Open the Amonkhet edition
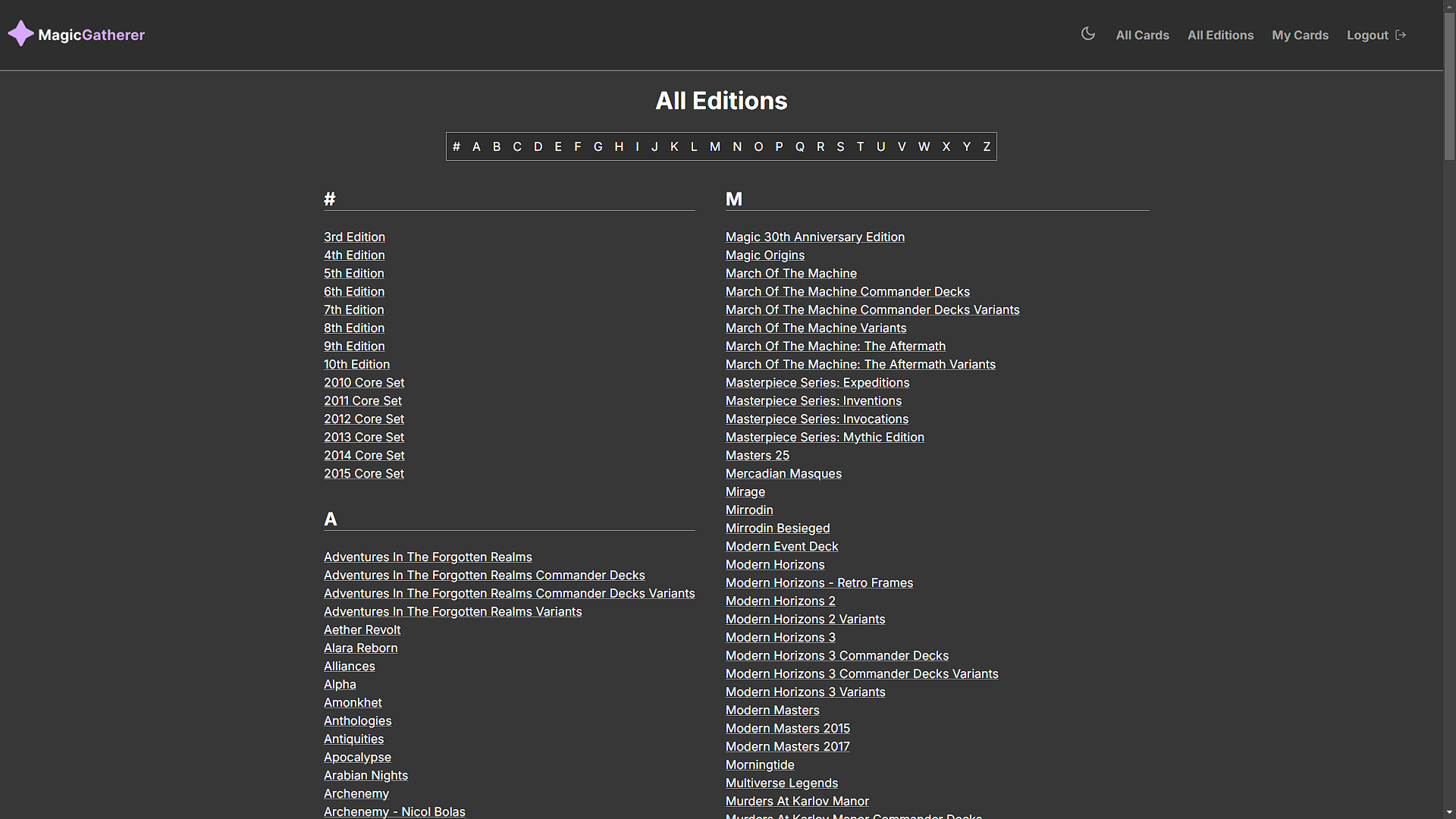The image size is (1456, 819). point(353,703)
